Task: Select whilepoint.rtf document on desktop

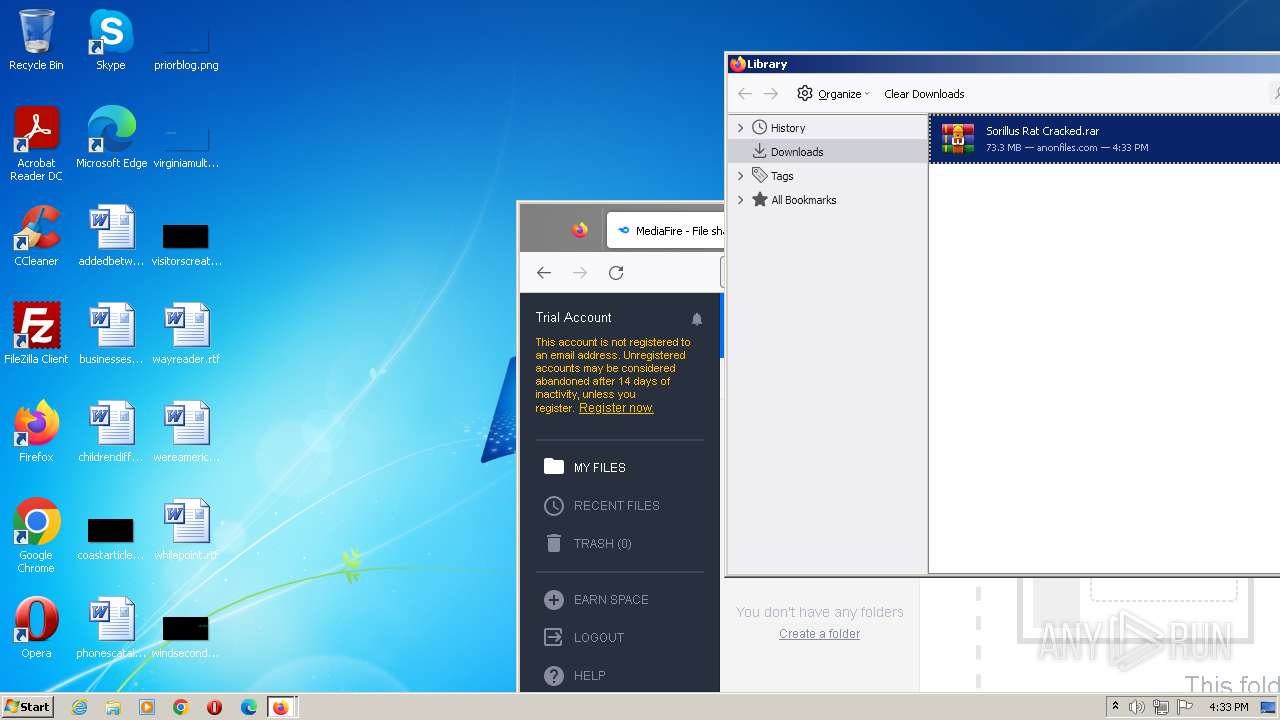Action: (186, 530)
